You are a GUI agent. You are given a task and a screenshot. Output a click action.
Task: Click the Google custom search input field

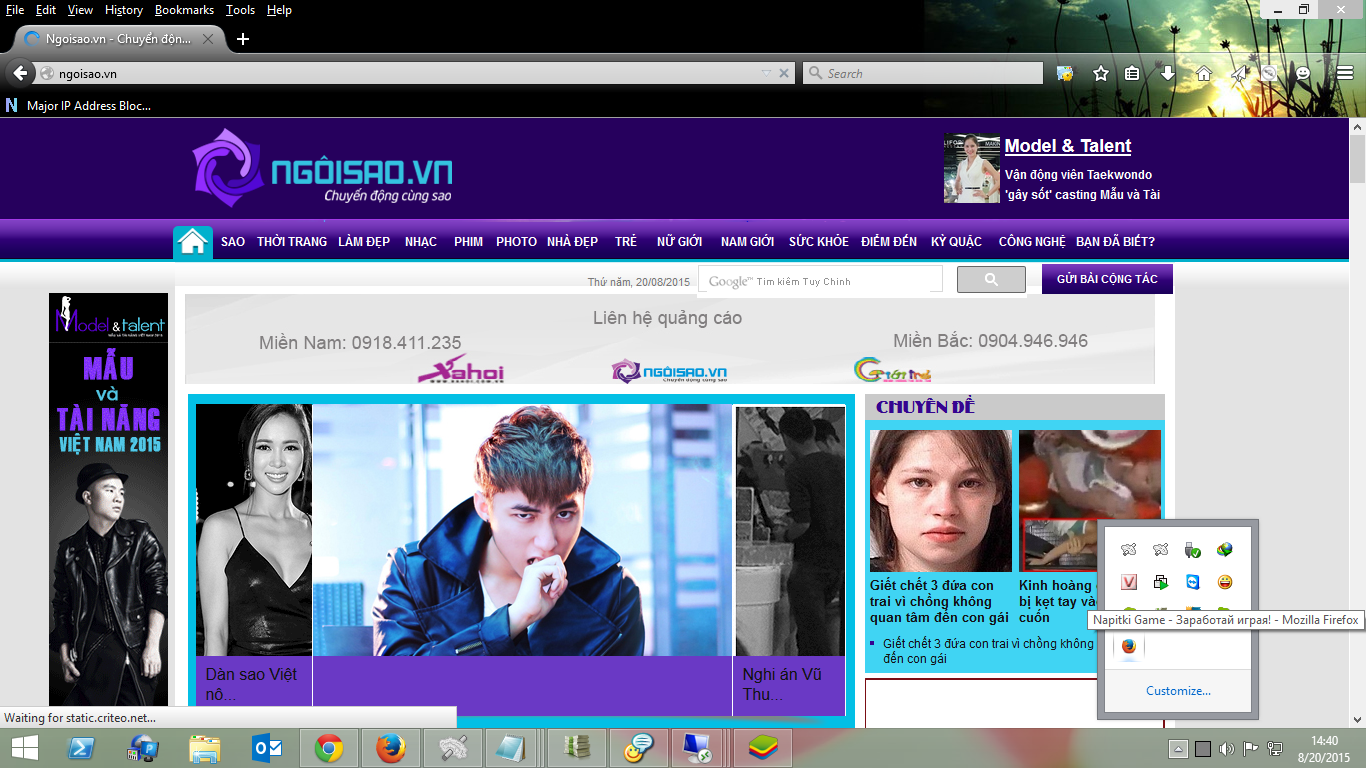point(820,281)
